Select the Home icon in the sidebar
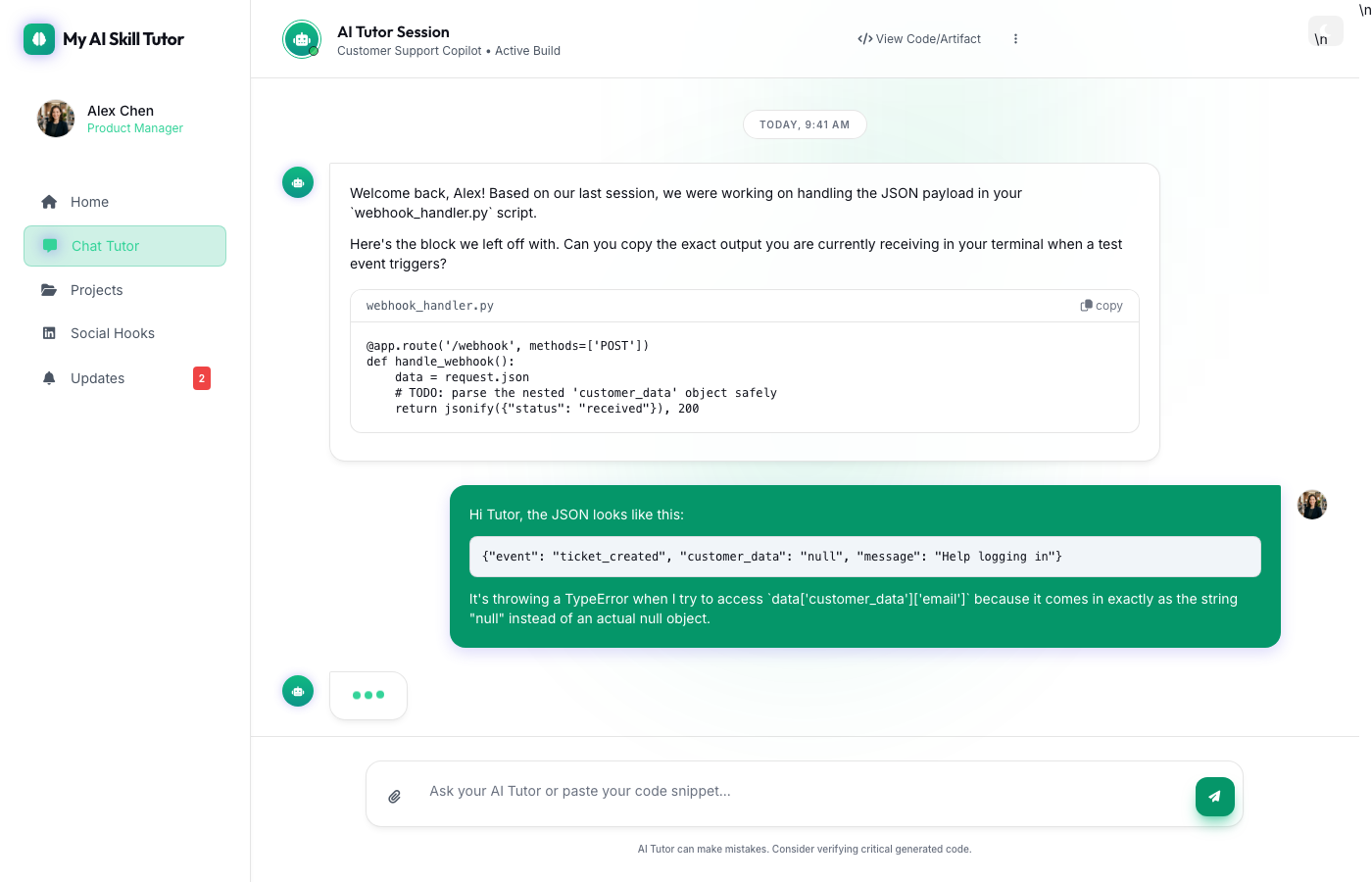This screenshot has height=882, width=1372. coord(48,201)
